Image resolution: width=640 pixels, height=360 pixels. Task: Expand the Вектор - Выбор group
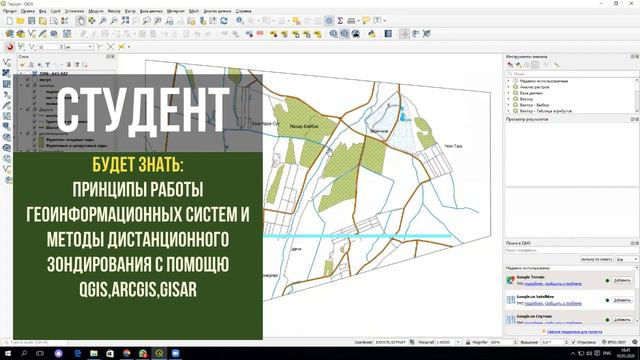[509, 105]
